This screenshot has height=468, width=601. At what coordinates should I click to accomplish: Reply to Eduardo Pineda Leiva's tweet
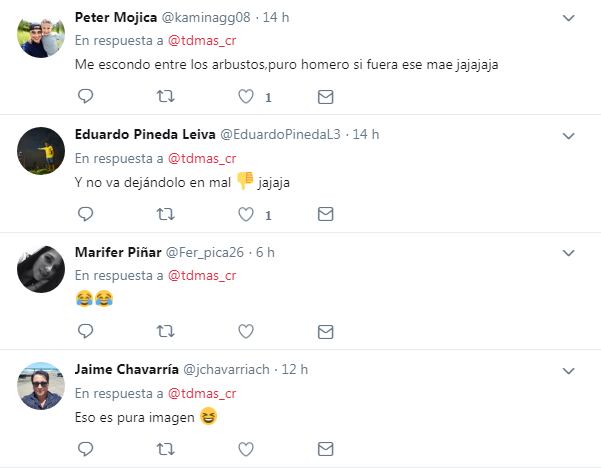(85, 214)
